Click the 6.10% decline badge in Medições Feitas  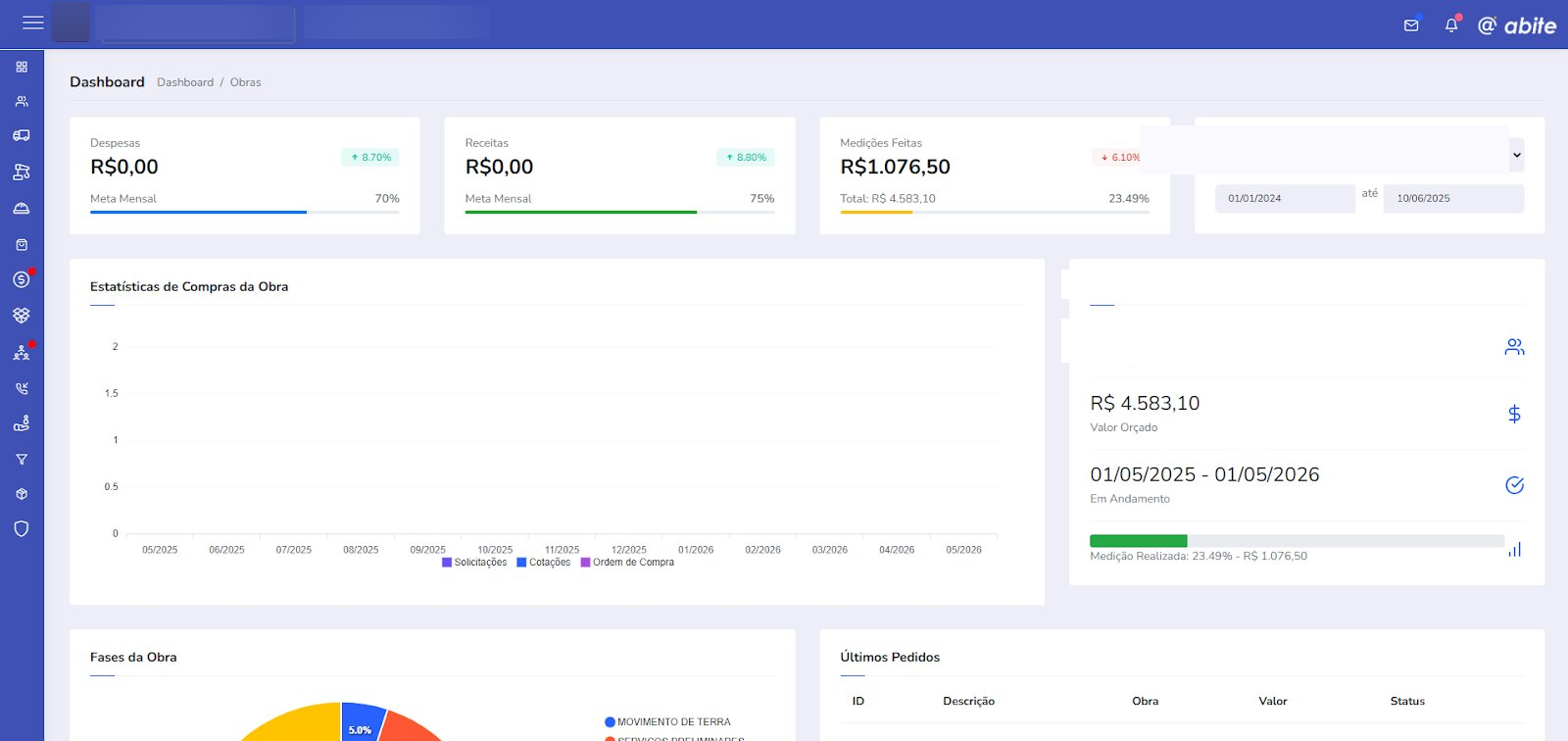(1117, 157)
